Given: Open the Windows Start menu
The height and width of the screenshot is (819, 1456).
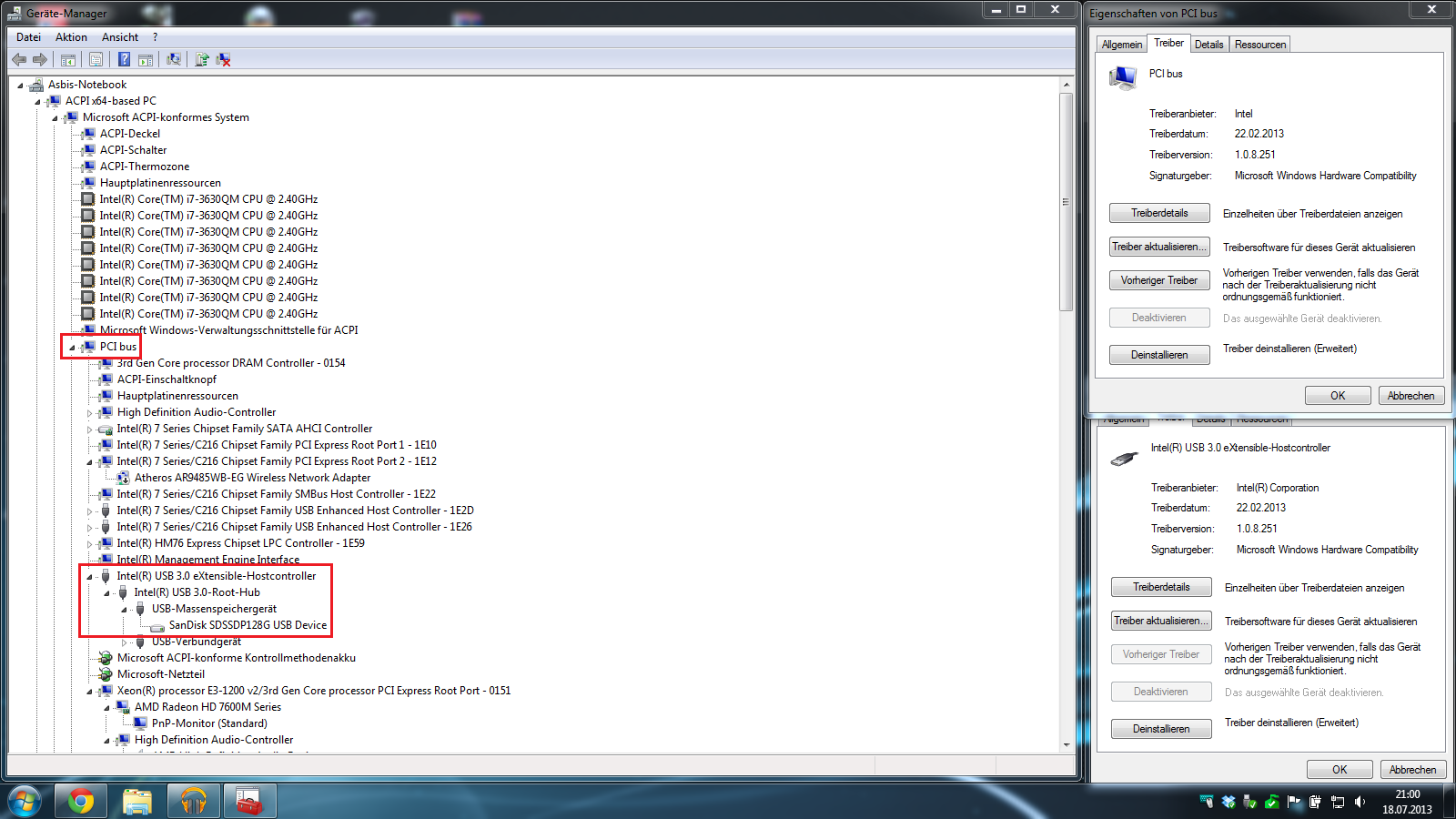Looking at the screenshot, I should (x=25, y=802).
